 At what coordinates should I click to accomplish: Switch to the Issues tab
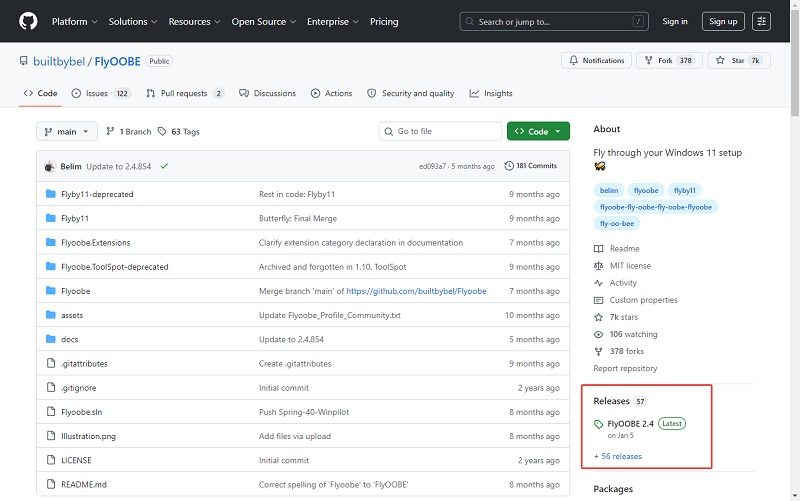(101, 93)
